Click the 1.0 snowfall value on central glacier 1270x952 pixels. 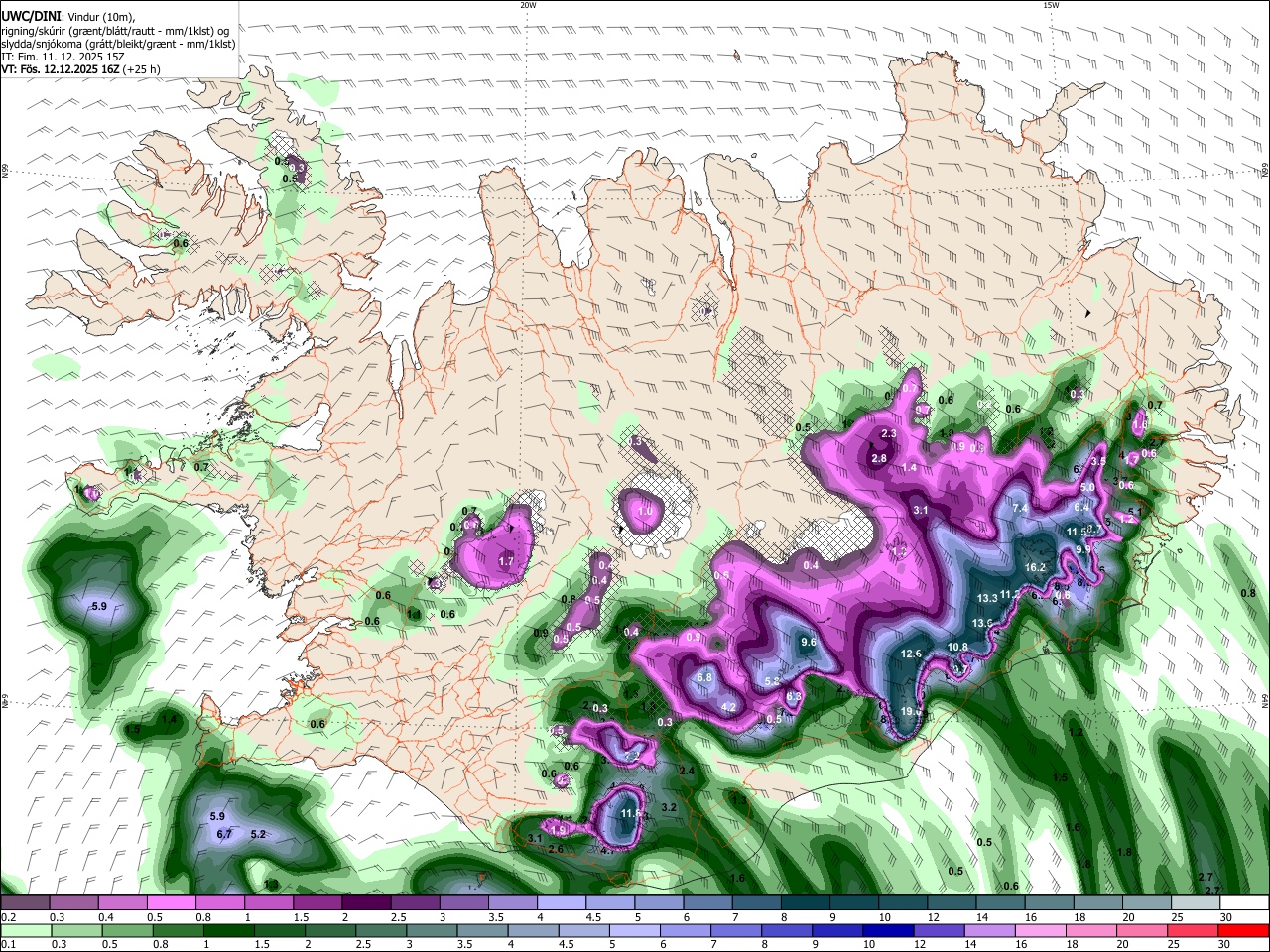[645, 511]
